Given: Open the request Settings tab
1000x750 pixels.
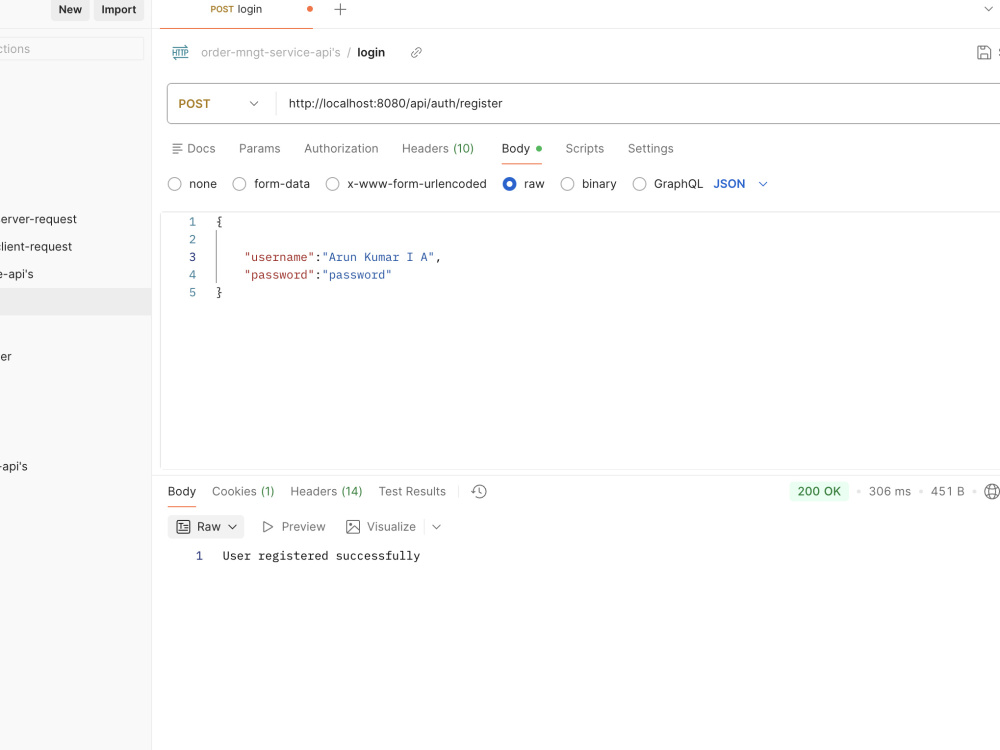Looking at the screenshot, I should click(x=651, y=149).
